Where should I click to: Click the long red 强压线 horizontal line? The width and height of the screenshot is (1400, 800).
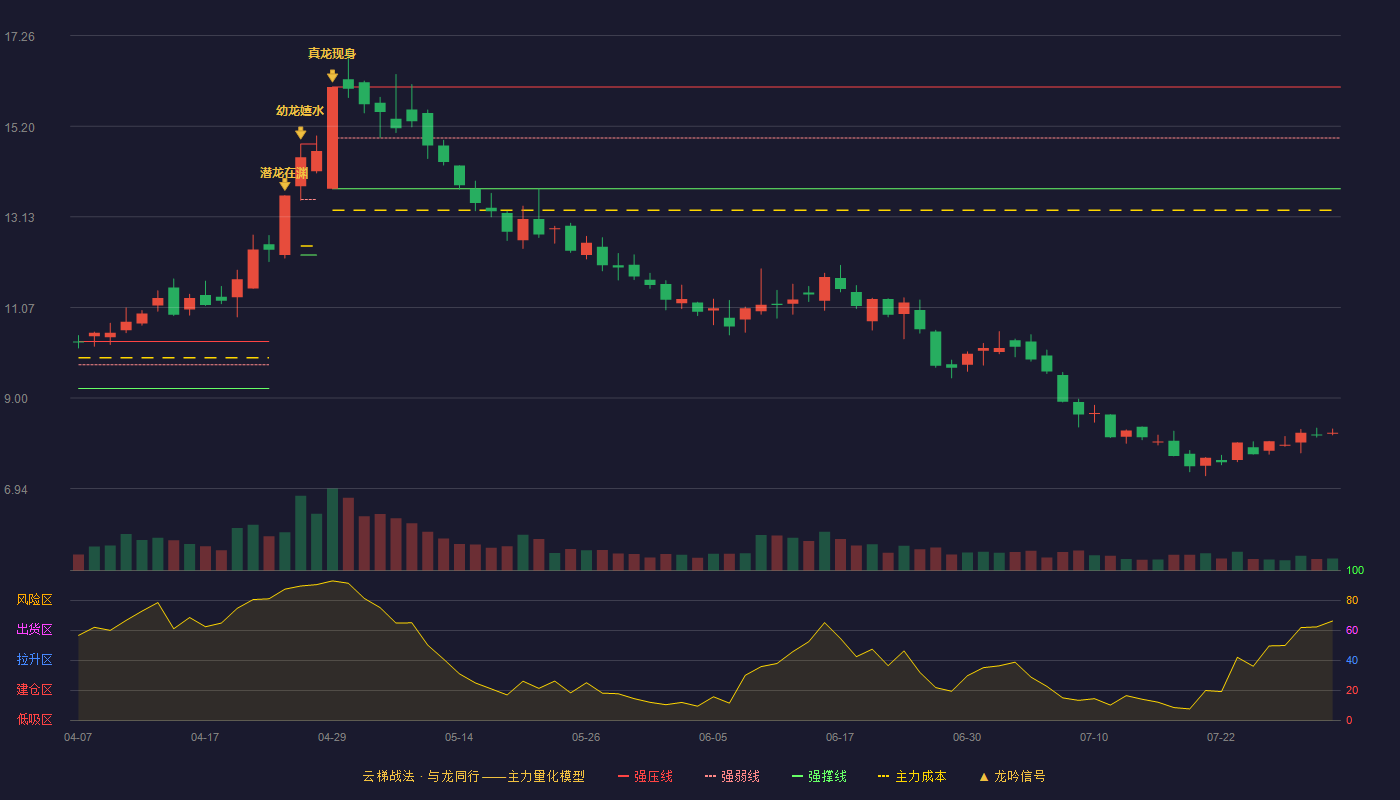click(836, 87)
